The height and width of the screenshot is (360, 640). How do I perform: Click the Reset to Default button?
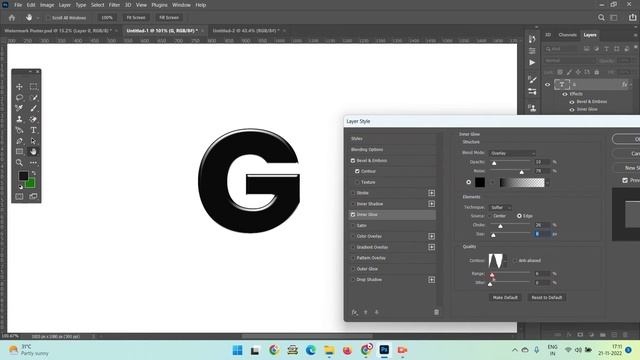pos(547,298)
